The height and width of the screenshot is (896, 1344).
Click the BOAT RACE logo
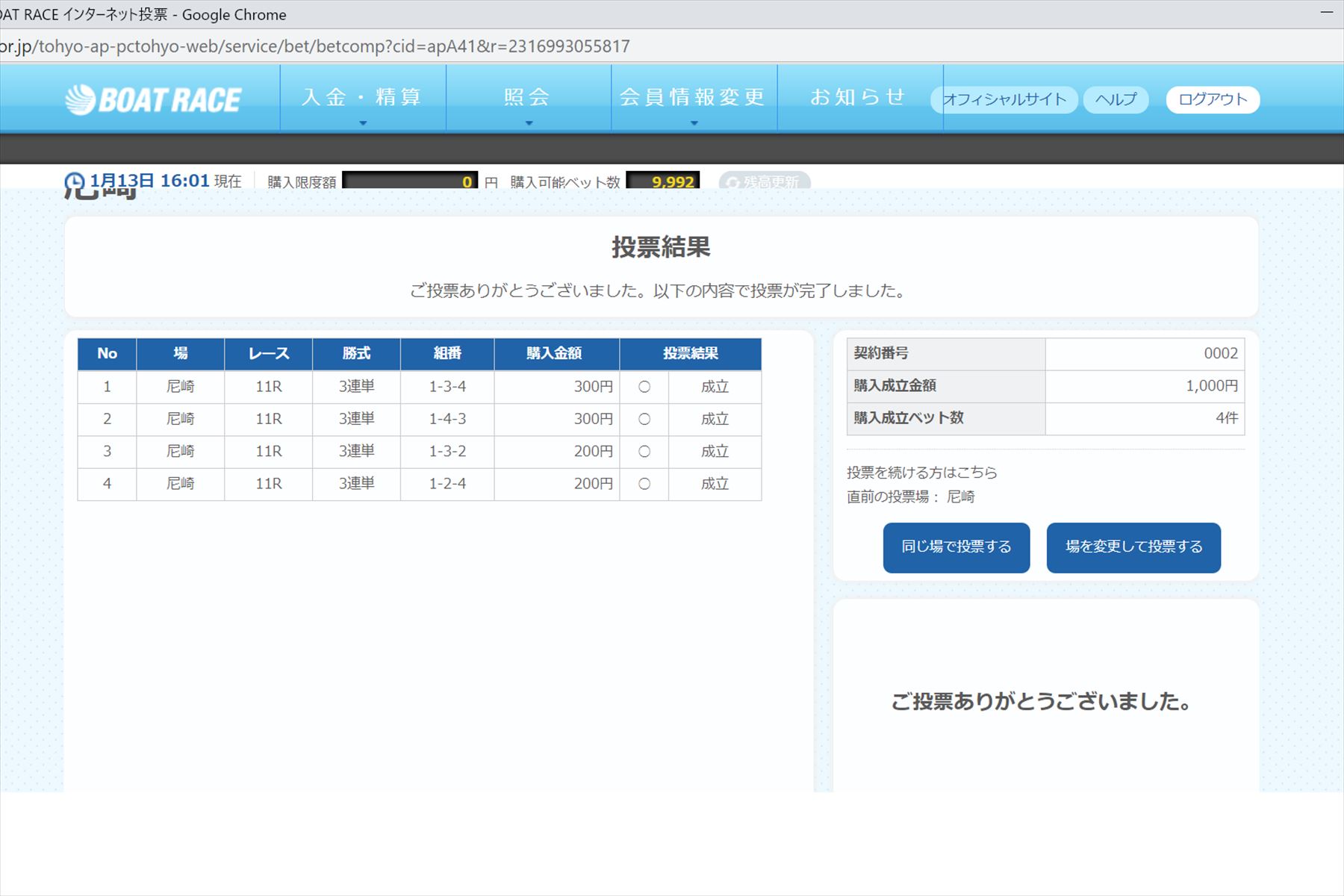[153, 99]
